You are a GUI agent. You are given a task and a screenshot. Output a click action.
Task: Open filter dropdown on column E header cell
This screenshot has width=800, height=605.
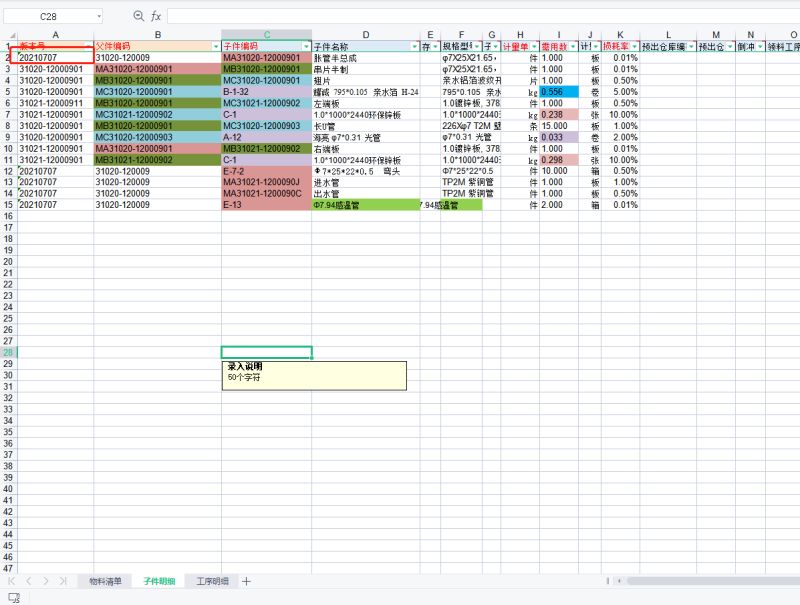click(x=435, y=46)
